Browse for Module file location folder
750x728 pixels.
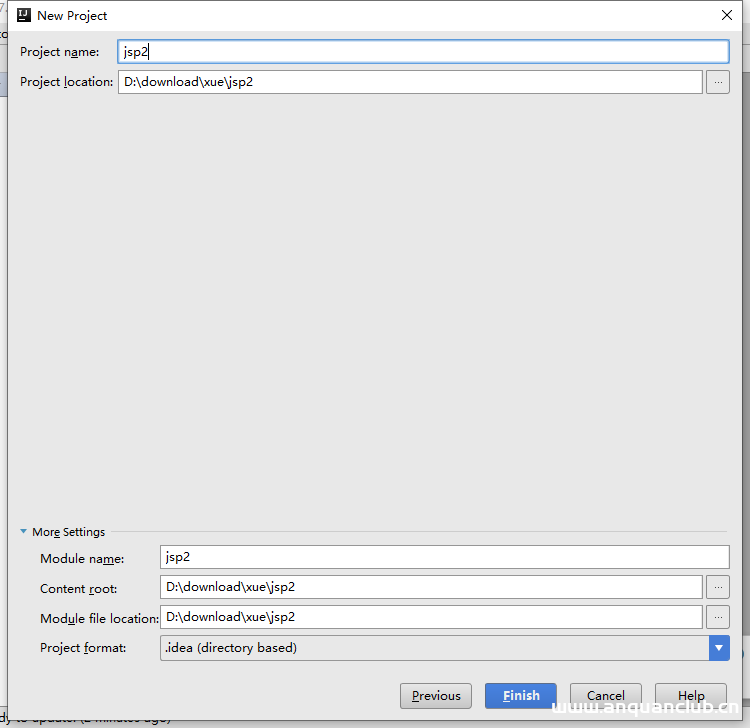pos(717,617)
